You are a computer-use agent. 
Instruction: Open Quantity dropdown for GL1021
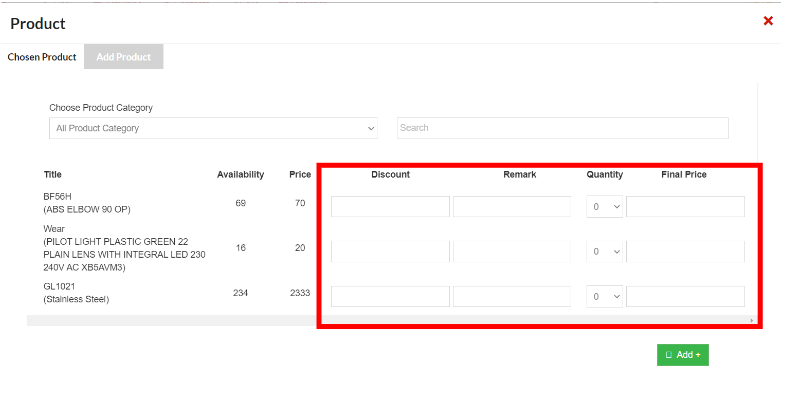(x=604, y=297)
